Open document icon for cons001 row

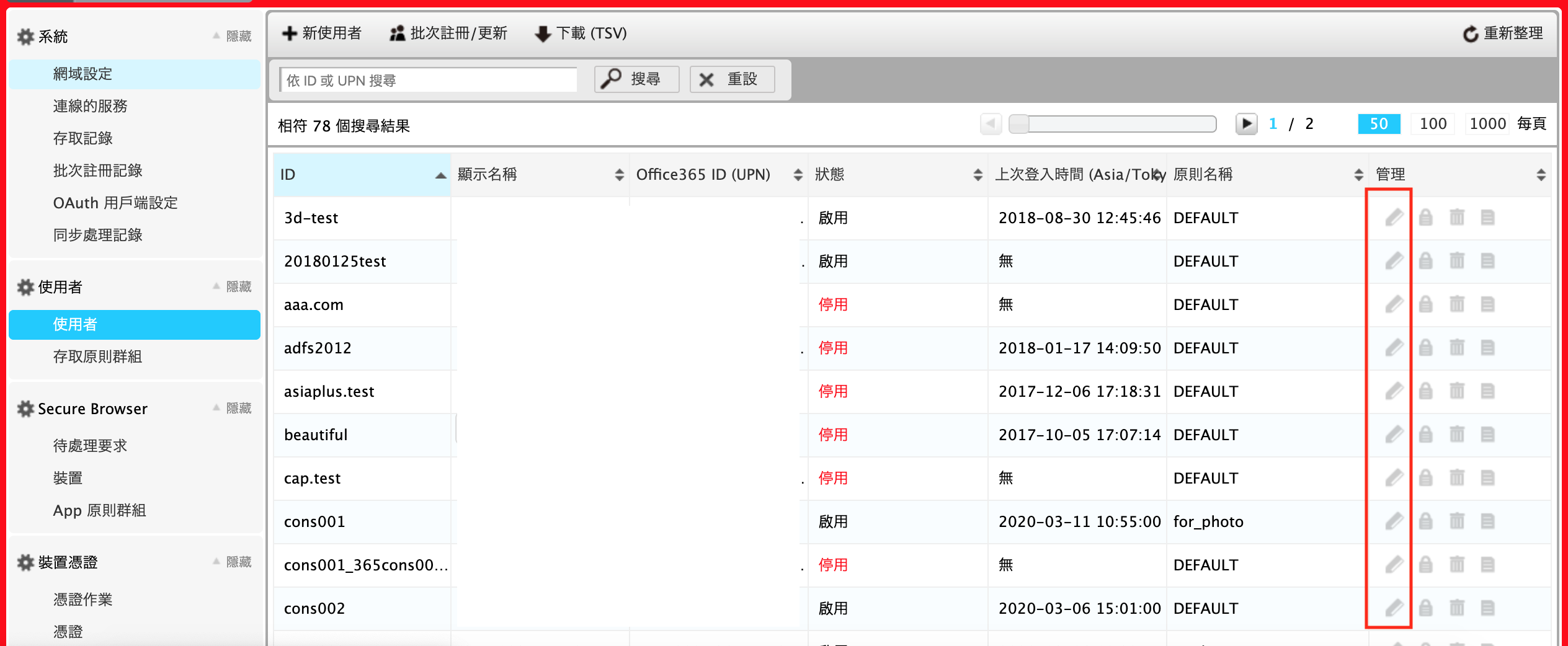coord(1487,521)
